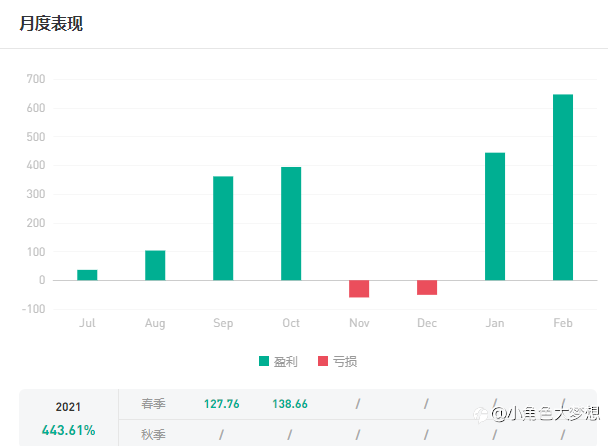Click the Nov axis label
The height and width of the screenshot is (446, 608).
[359, 323]
